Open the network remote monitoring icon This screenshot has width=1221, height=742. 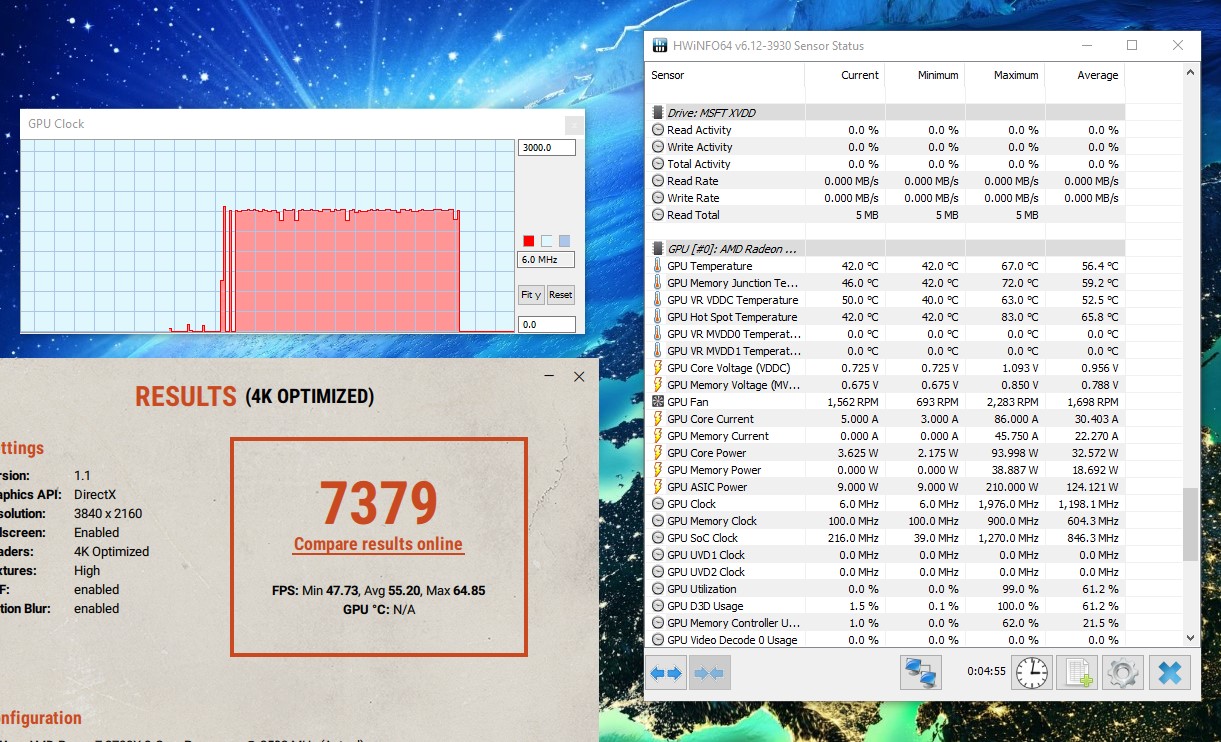tap(921, 673)
